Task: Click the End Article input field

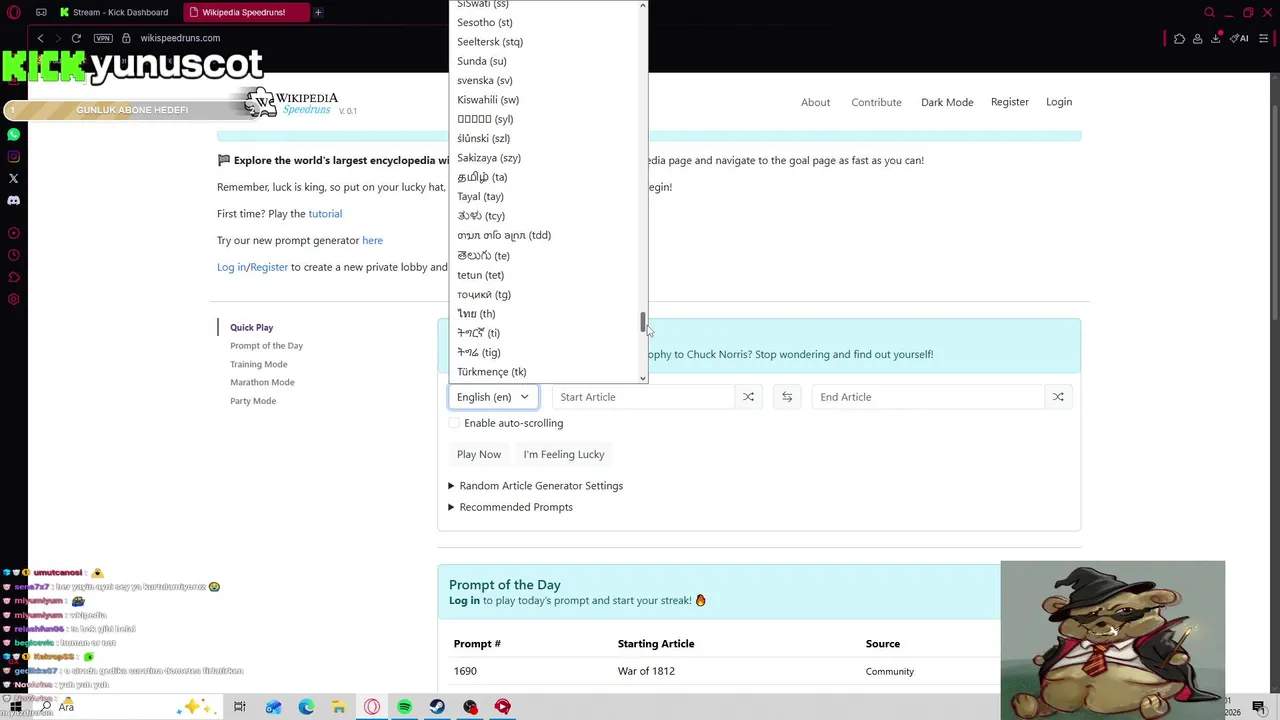Action: pos(928,397)
